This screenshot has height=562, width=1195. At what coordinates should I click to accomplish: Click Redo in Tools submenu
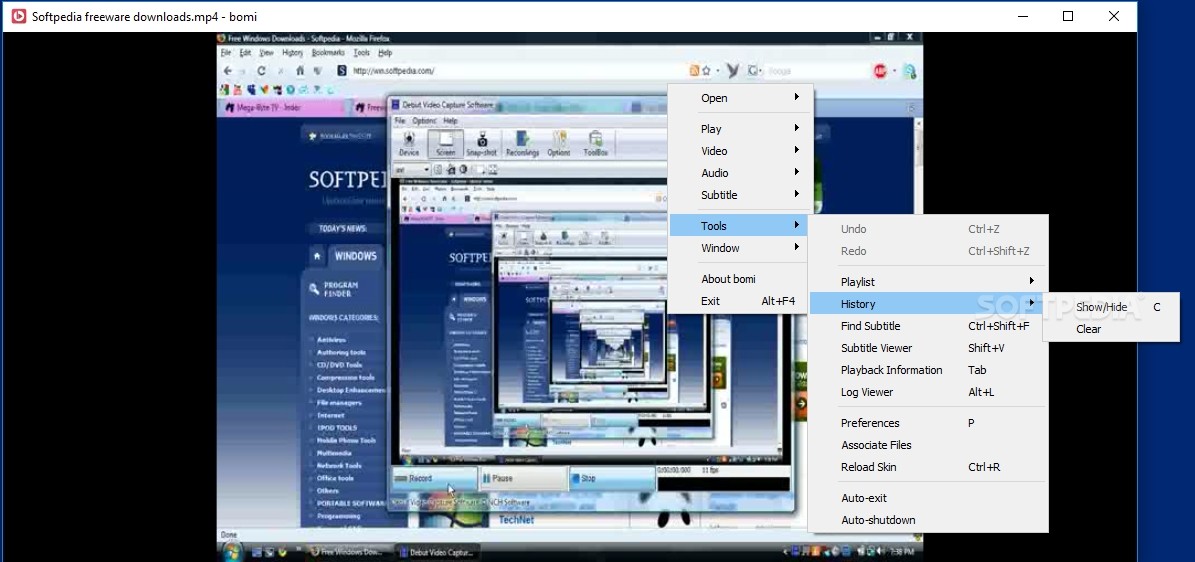pos(928,251)
